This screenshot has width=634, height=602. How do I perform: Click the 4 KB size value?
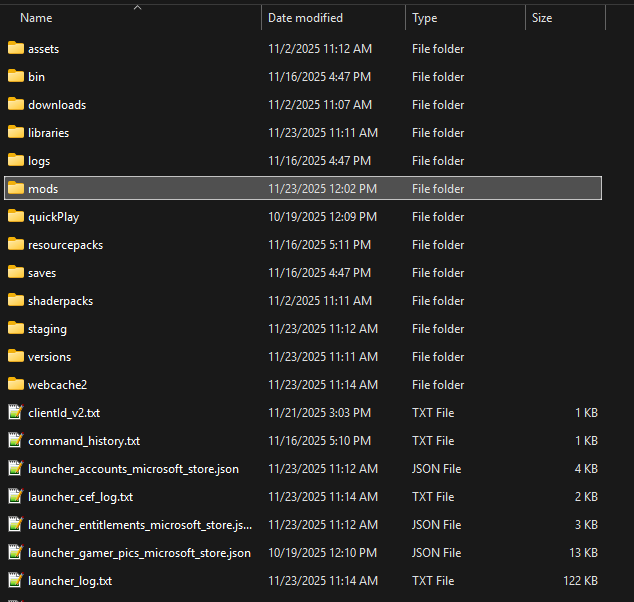pyautogui.click(x=586, y=468)
